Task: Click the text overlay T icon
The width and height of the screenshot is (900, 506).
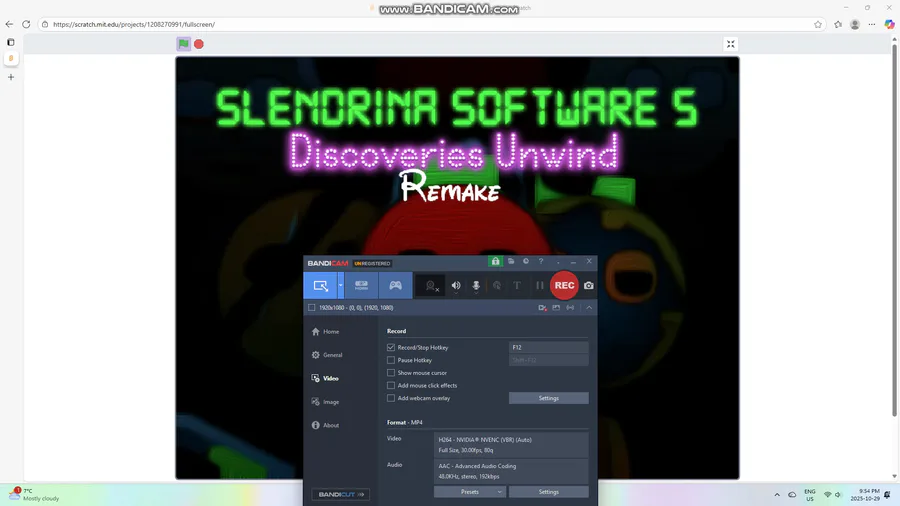Action: [517, 285]
